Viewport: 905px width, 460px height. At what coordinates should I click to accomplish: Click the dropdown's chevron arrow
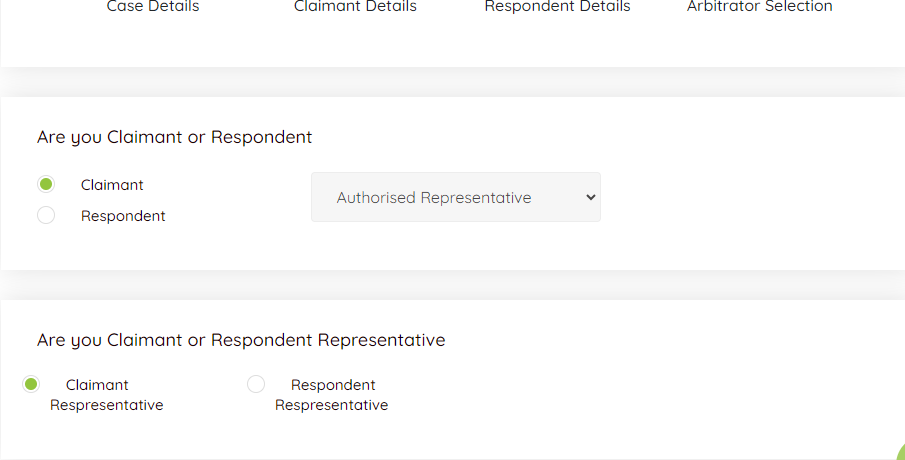590,197
